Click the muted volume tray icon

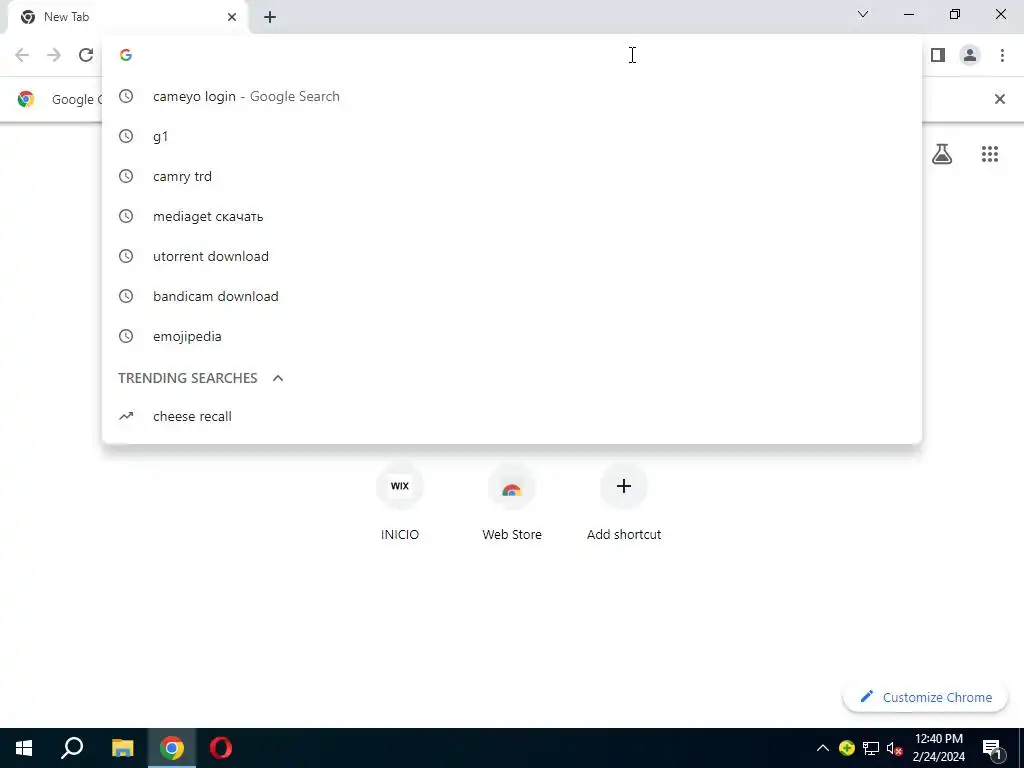[x=894, y=748]
